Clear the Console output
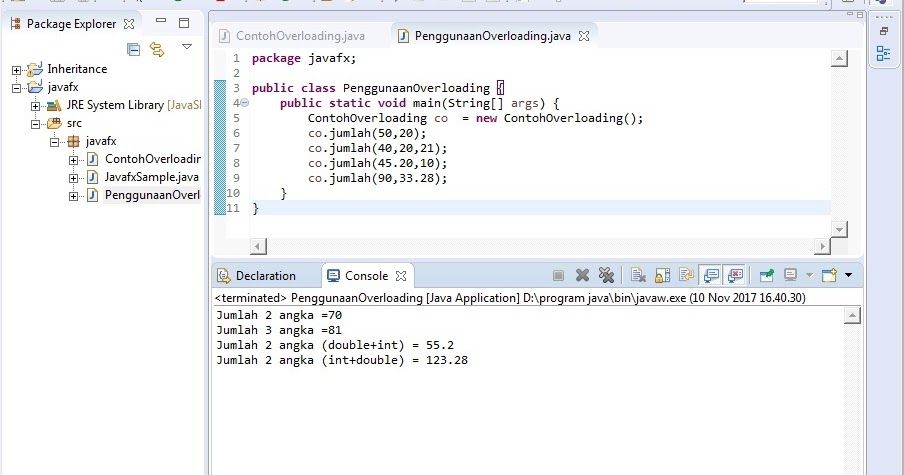Screen dimensions: 904x475 coord(638,276)
